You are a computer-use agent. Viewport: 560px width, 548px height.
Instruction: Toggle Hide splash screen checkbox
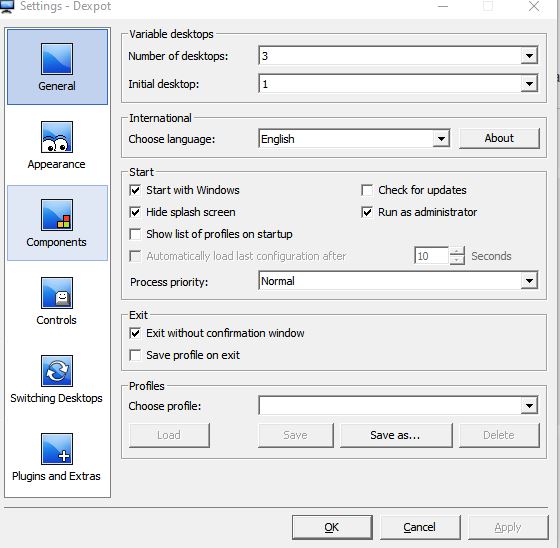pos(135,212)
